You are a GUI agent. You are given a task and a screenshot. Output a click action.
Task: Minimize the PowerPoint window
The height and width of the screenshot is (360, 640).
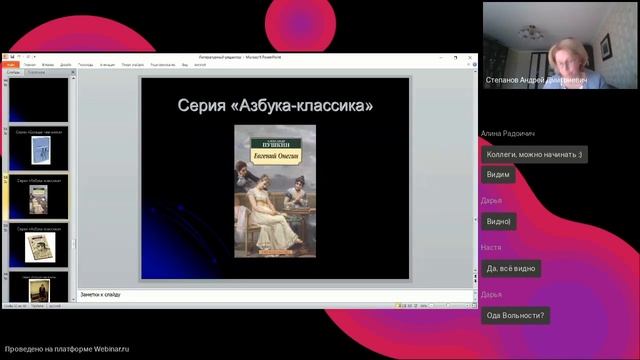[x=441, y=58]
